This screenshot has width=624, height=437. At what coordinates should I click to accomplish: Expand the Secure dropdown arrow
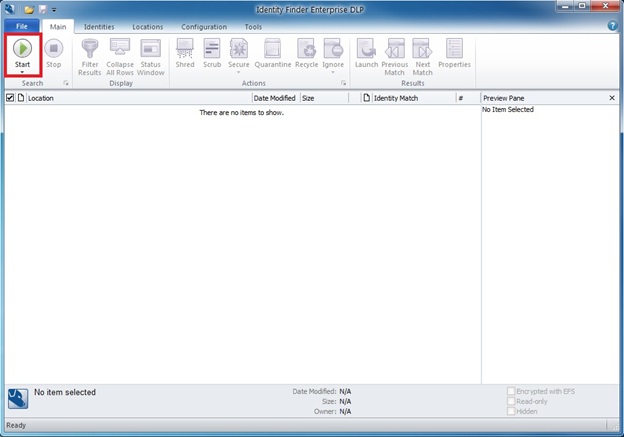238,72
